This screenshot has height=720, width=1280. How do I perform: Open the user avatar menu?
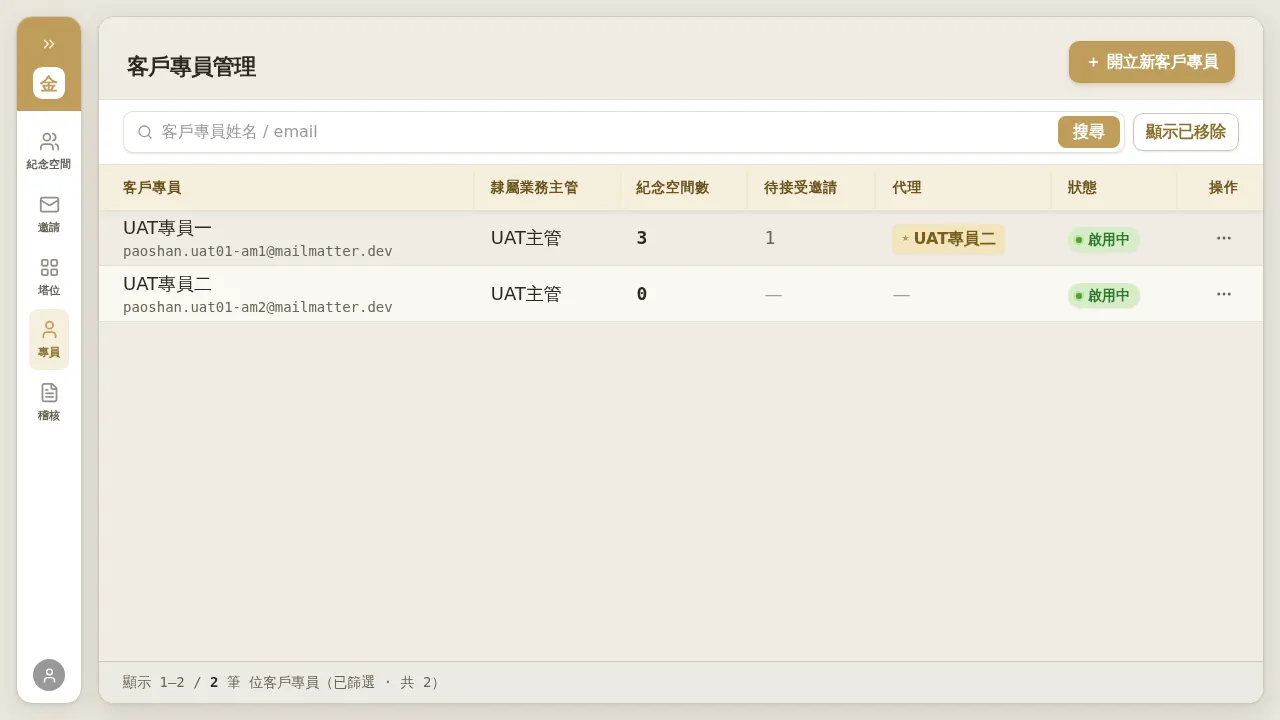pos(49,675)
